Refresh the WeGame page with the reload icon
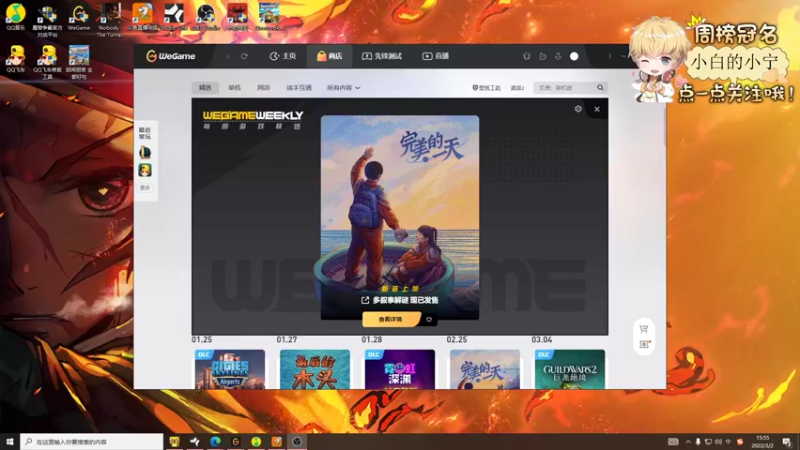Viewport: 800px width, 450px height. point(244,56)
